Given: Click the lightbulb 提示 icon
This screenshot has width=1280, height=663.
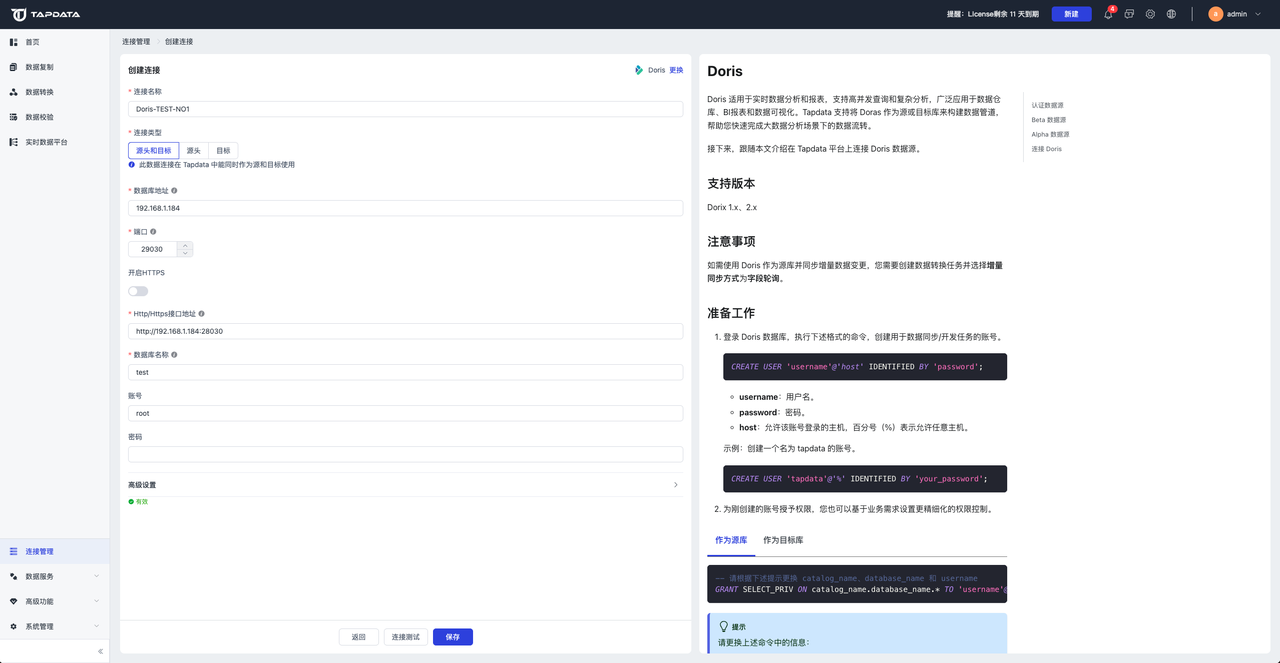Looking at the screenshot, I should click(x=724, y=626).
